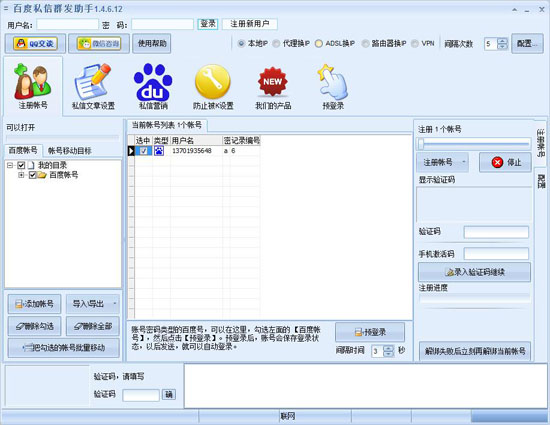Open the 配置 vertical side tab
Image resolution: width=550 pixels, height=425 pixels.
[x=541, y=181]
